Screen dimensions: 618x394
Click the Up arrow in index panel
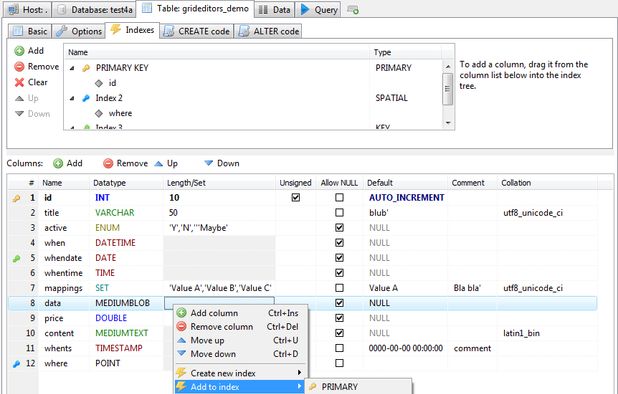pos(19,98)
